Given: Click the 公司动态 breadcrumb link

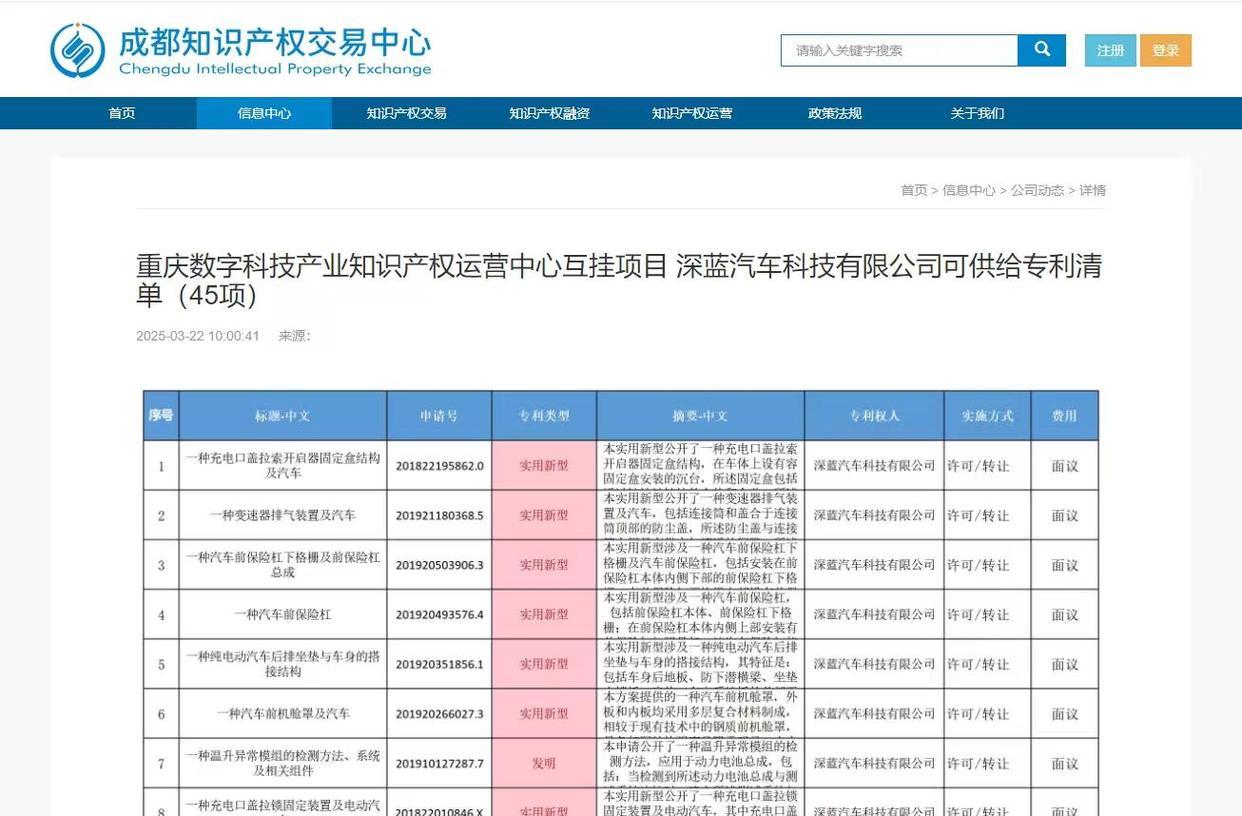Looking at the screenshot, I should 1038,188.
